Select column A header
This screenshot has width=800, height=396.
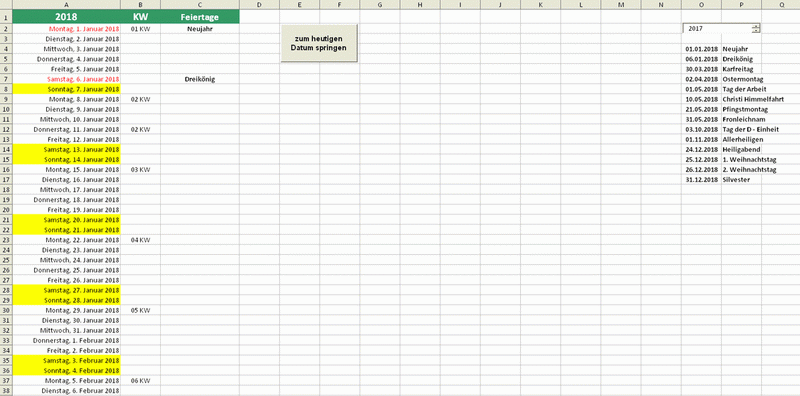(x=66, y=5)
